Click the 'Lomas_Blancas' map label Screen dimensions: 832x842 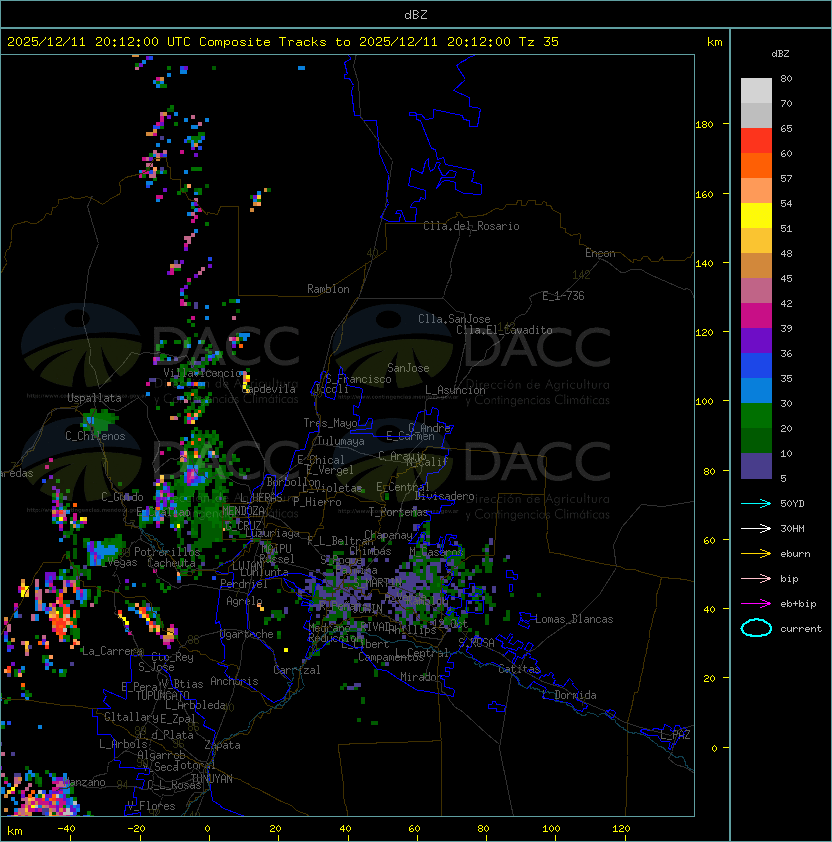[574, 619]
